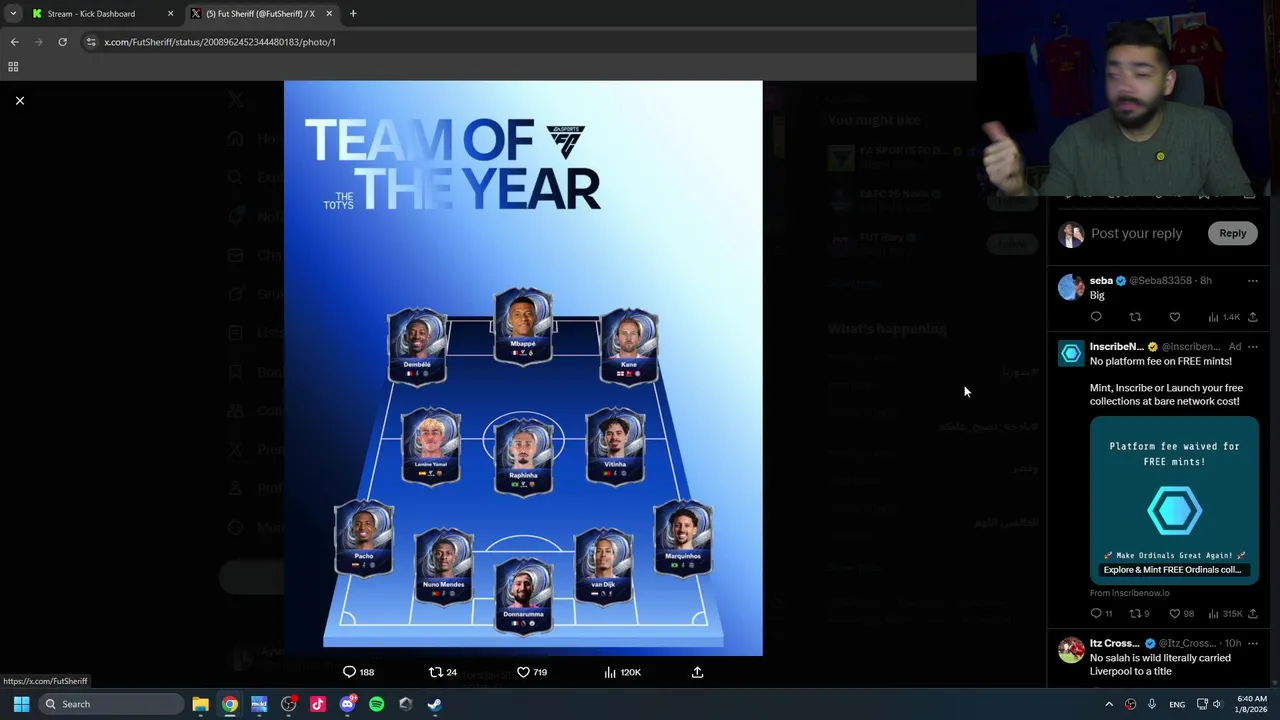Click Itz Cross's profile avatar
This screenshot has height=720, width=1280.
point(1071,651)
